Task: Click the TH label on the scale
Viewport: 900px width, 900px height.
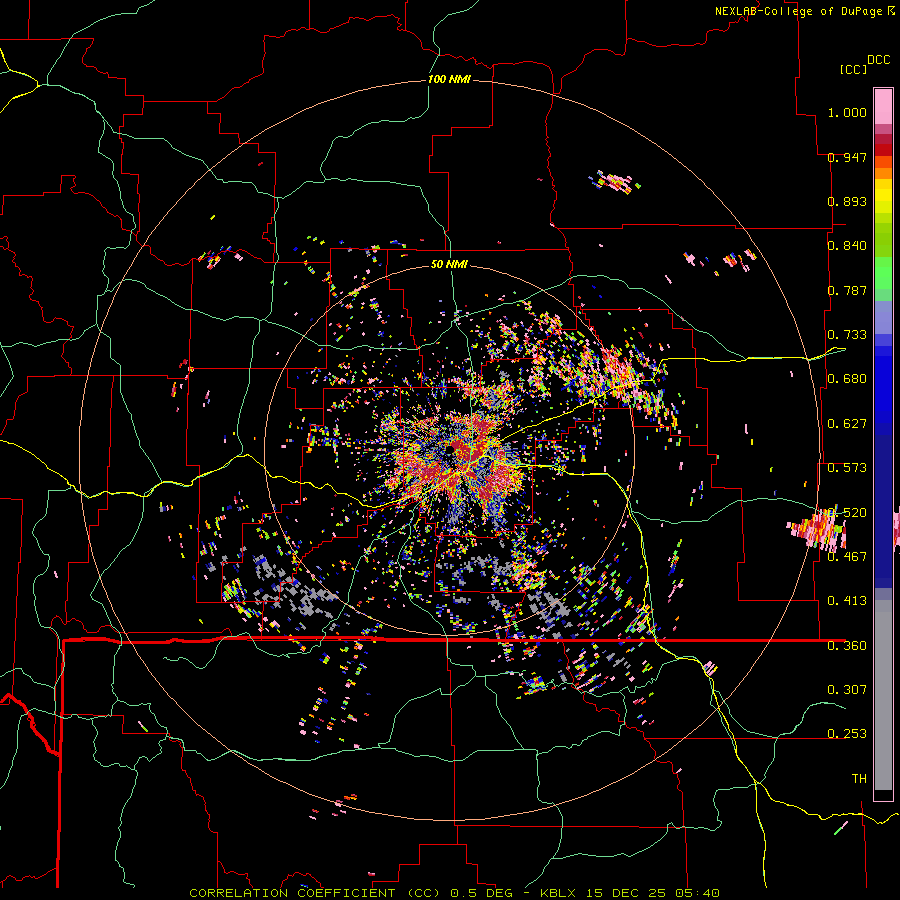Action: point(859,779)
